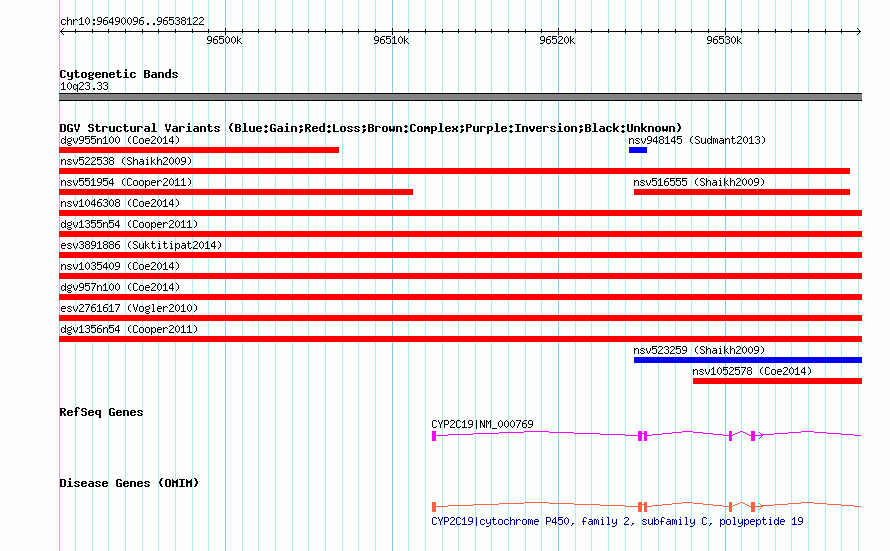This screenshot has width=890, height=551.
Task: Click the red bar under nsv1052578
Action: point(778,381)
